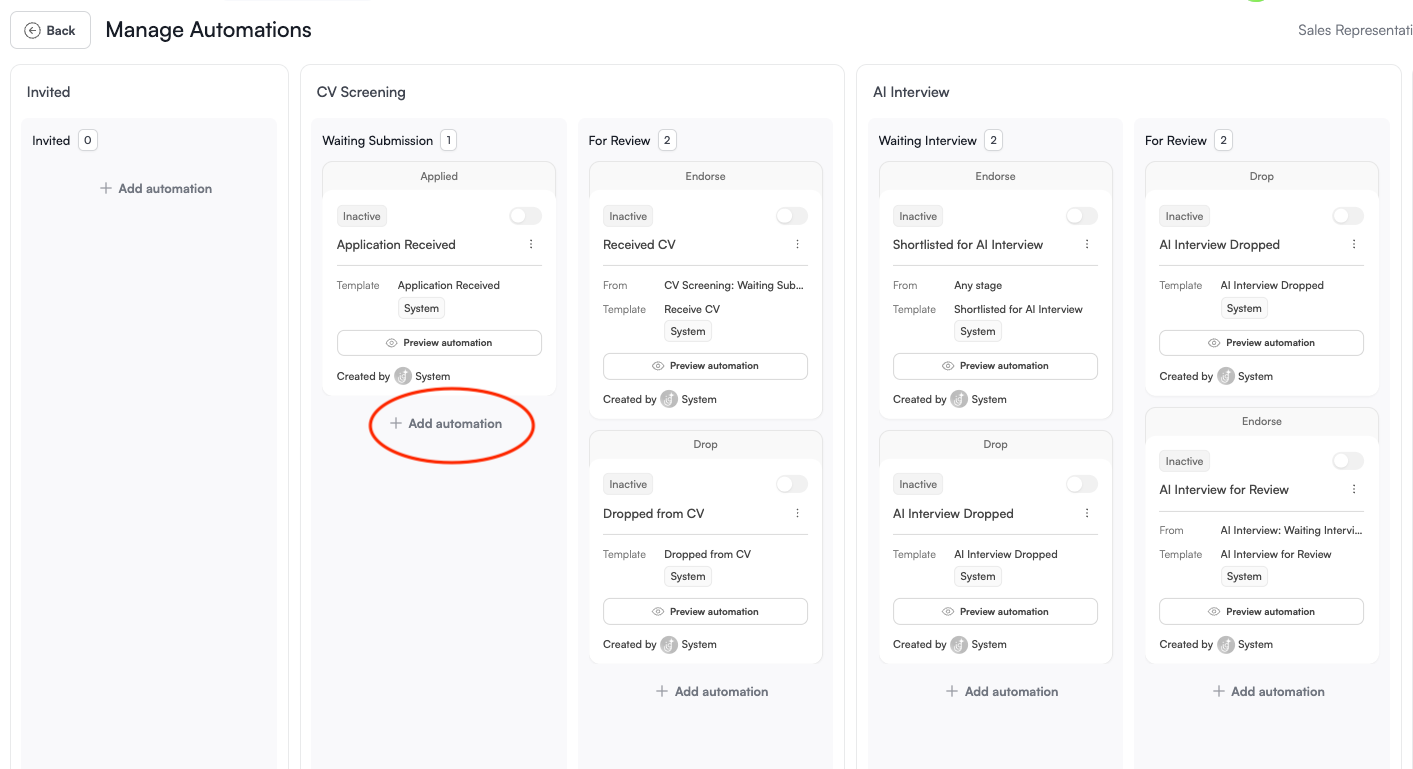Open kebab menu on AI Interview Dropped in Drop section
Image resolution: width=1413 pixels, height=769 pixels.
click(x=1087, y=513)
